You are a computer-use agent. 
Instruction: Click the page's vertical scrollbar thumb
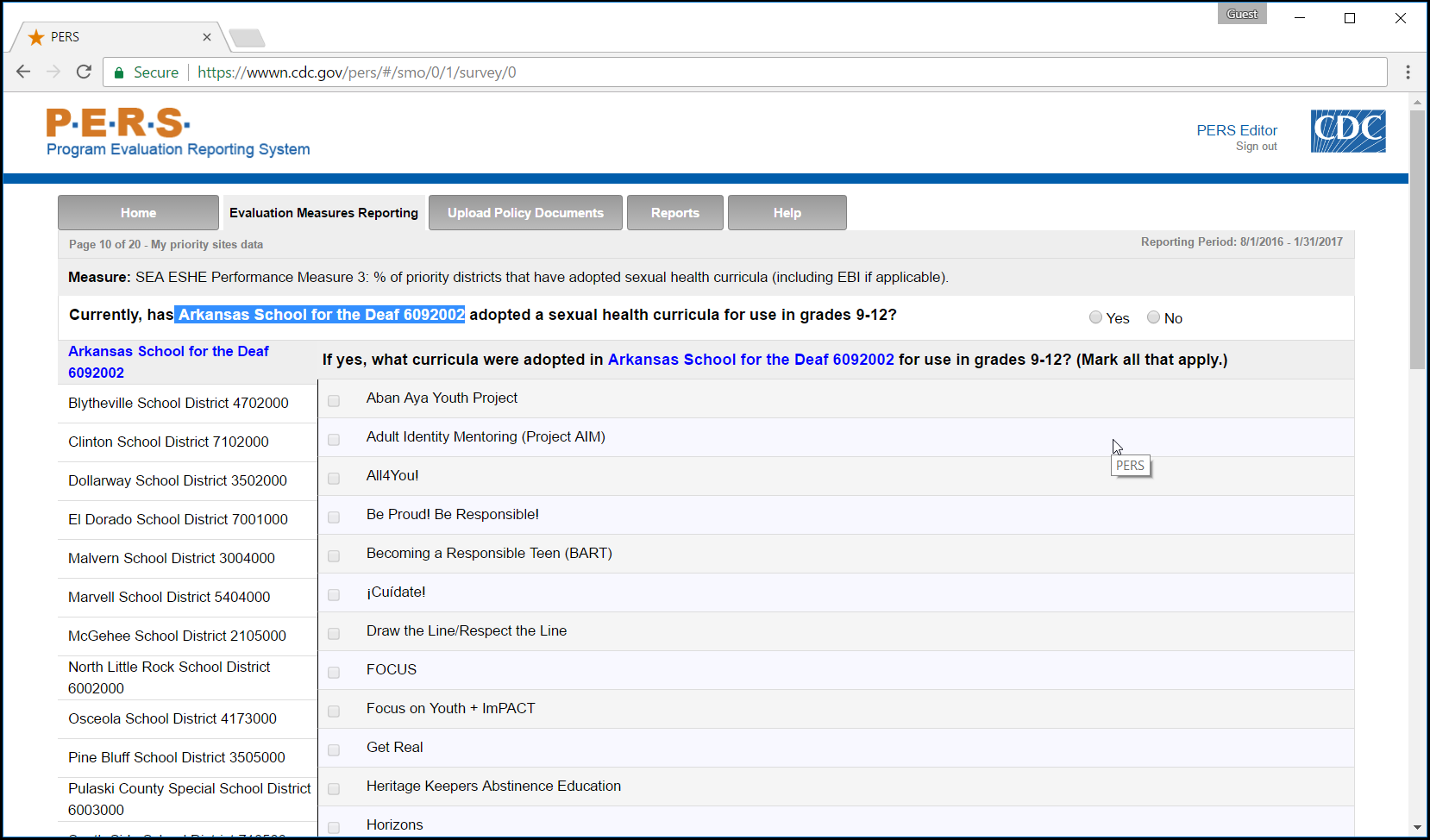[1417, 239]
